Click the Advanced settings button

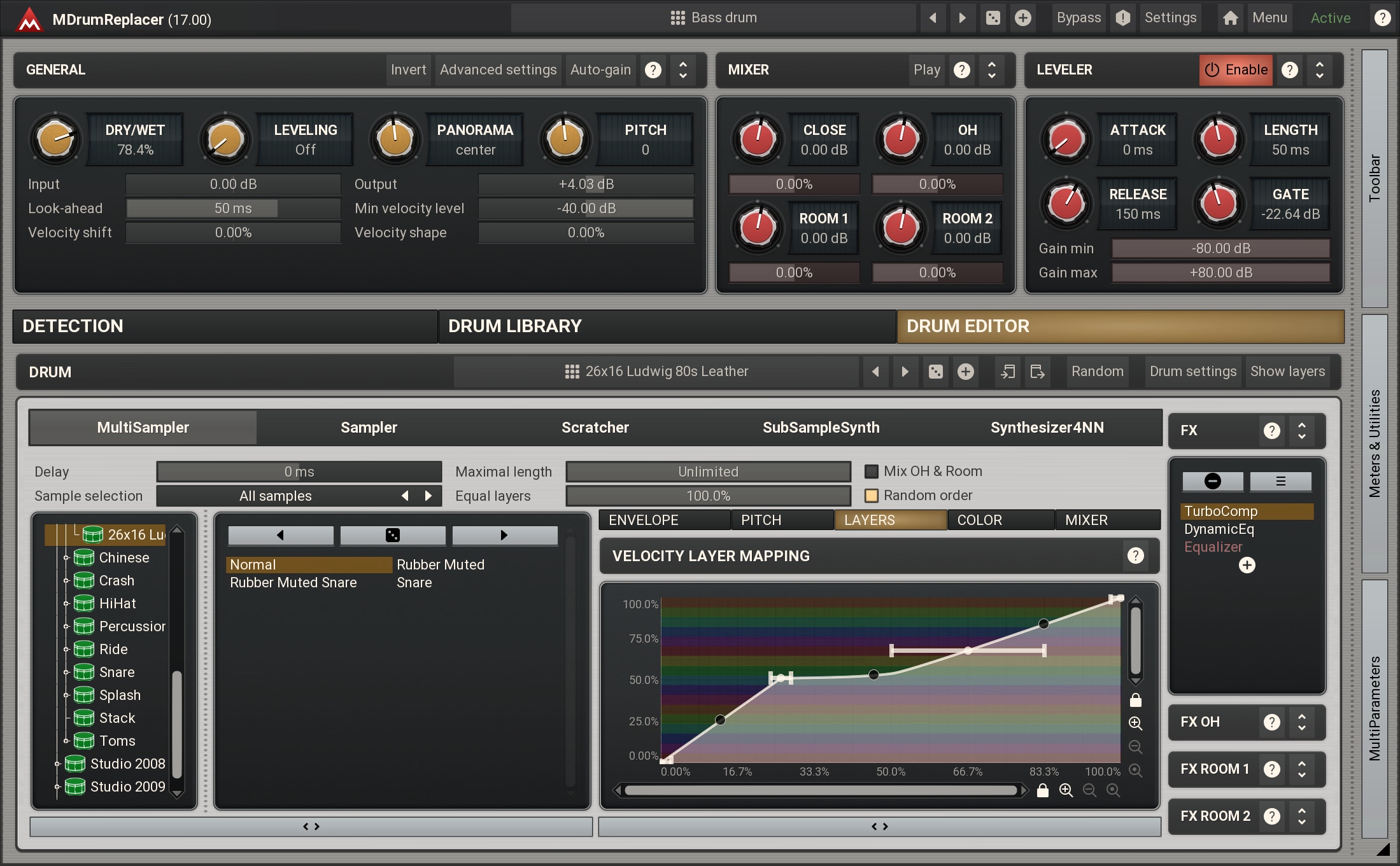pyautogui.click(x=498, y=70)
